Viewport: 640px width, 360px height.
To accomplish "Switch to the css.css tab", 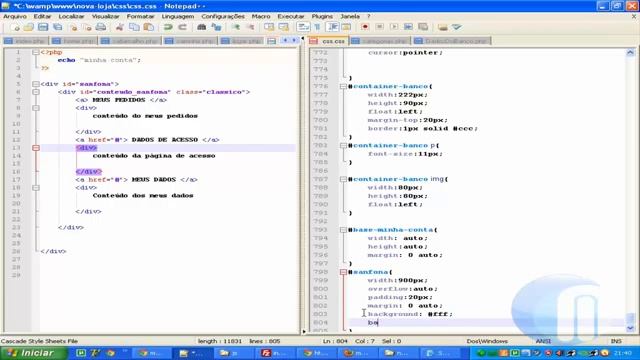I will pyautogui.click(x=328, y=41).
